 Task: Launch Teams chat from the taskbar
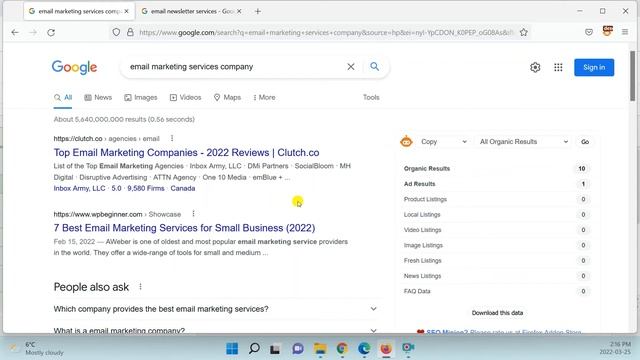tap(298, 349)
